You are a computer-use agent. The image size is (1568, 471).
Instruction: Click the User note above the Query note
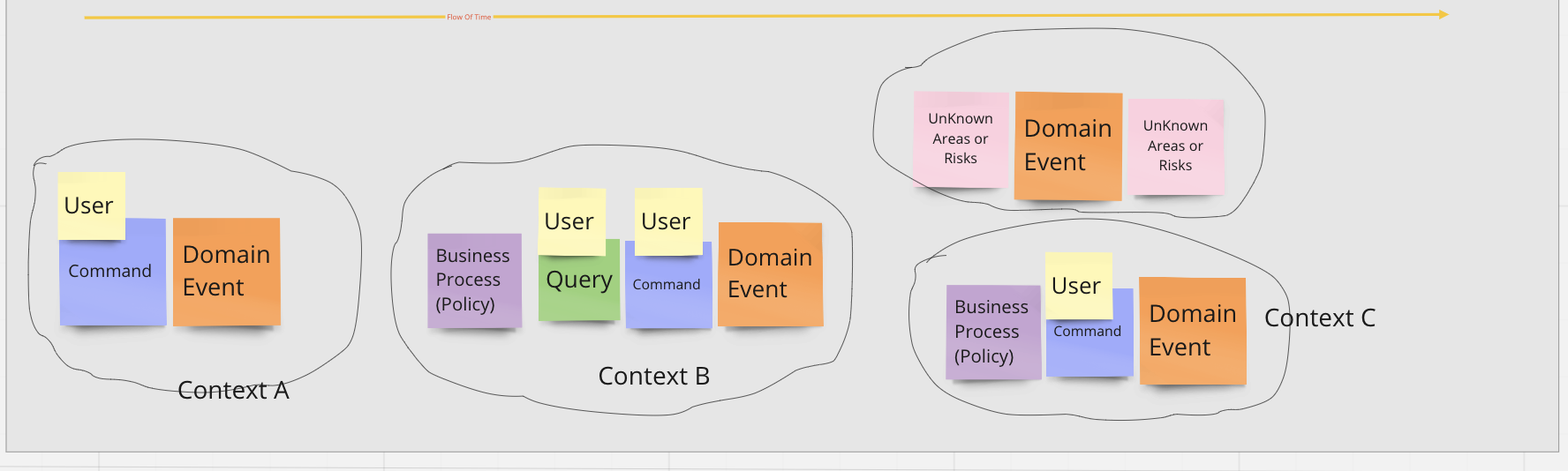point(571,221)
